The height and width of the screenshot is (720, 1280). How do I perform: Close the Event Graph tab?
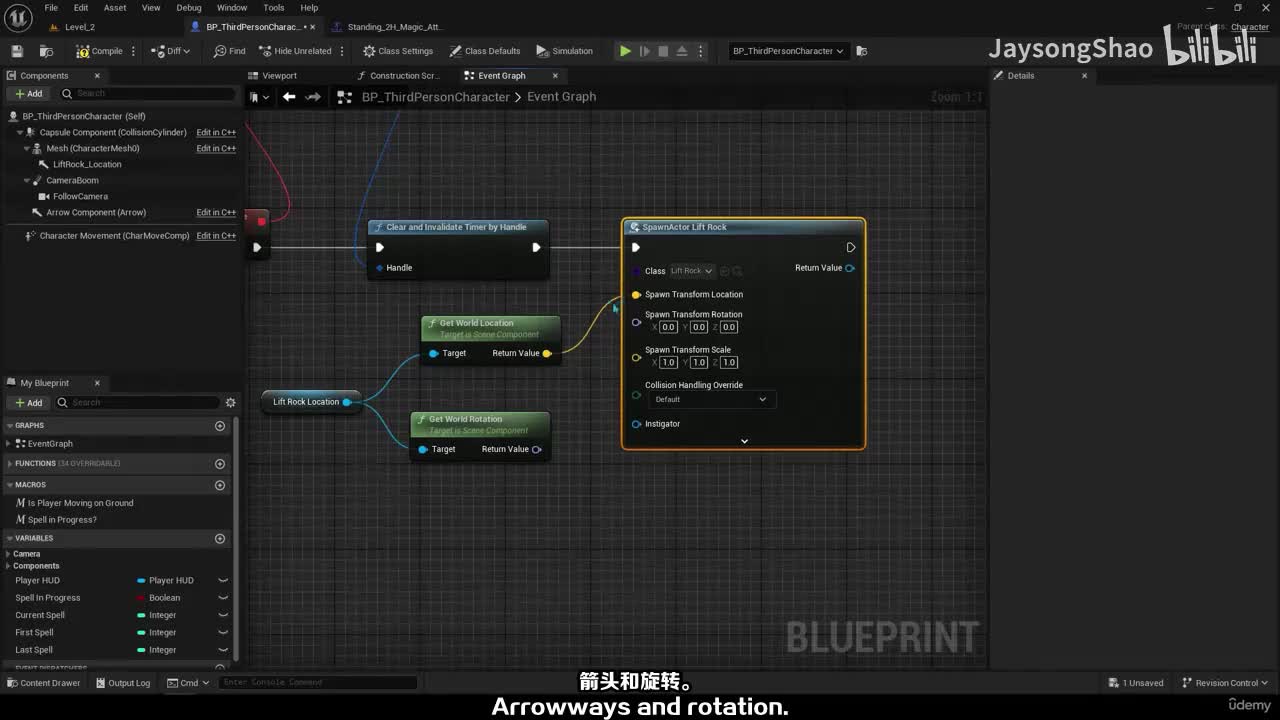pos(554,76)
